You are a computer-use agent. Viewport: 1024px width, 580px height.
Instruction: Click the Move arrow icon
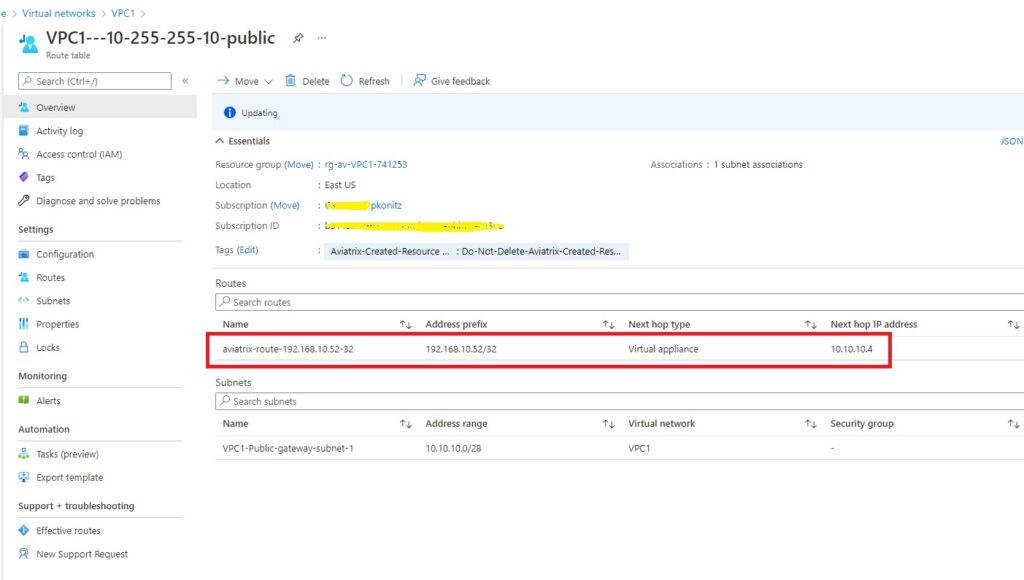223,80
